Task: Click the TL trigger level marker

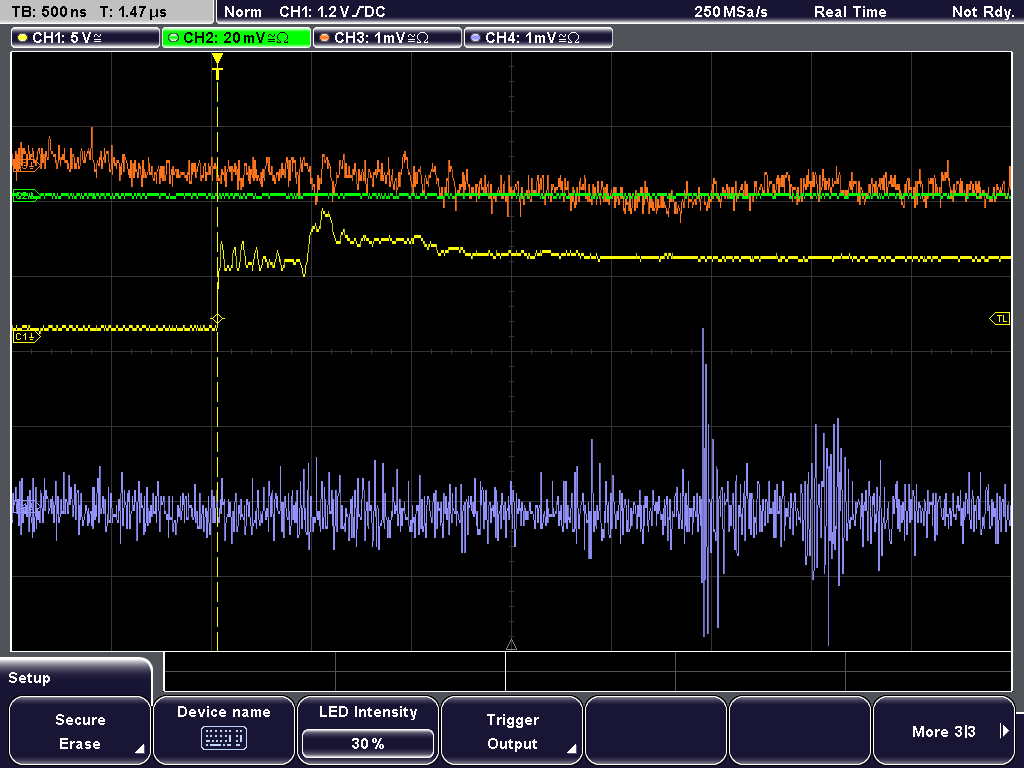Action: [x=1000, y=319]
